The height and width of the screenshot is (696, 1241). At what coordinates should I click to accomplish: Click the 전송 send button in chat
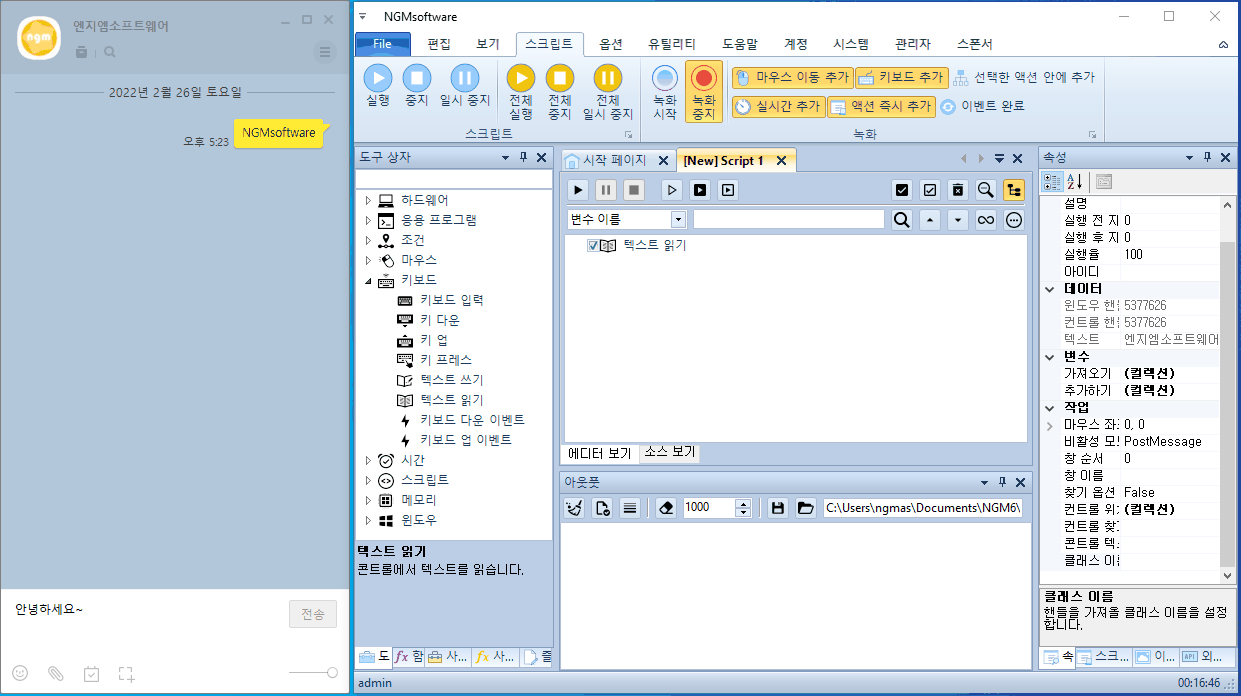pos(313,615)
